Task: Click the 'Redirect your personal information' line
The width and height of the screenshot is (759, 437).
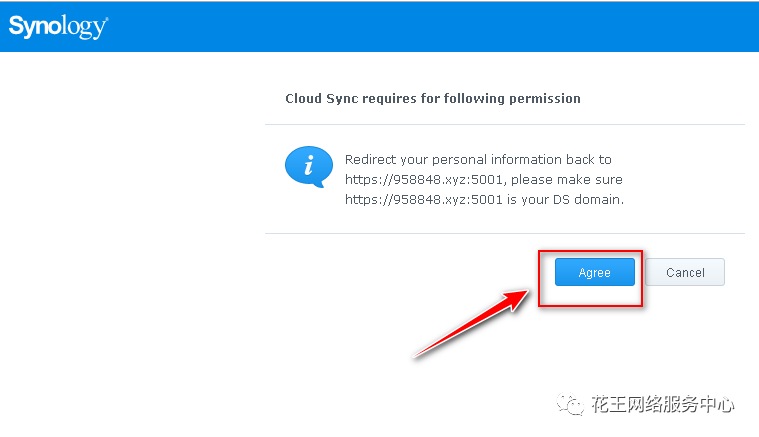Action: point(478,160)
